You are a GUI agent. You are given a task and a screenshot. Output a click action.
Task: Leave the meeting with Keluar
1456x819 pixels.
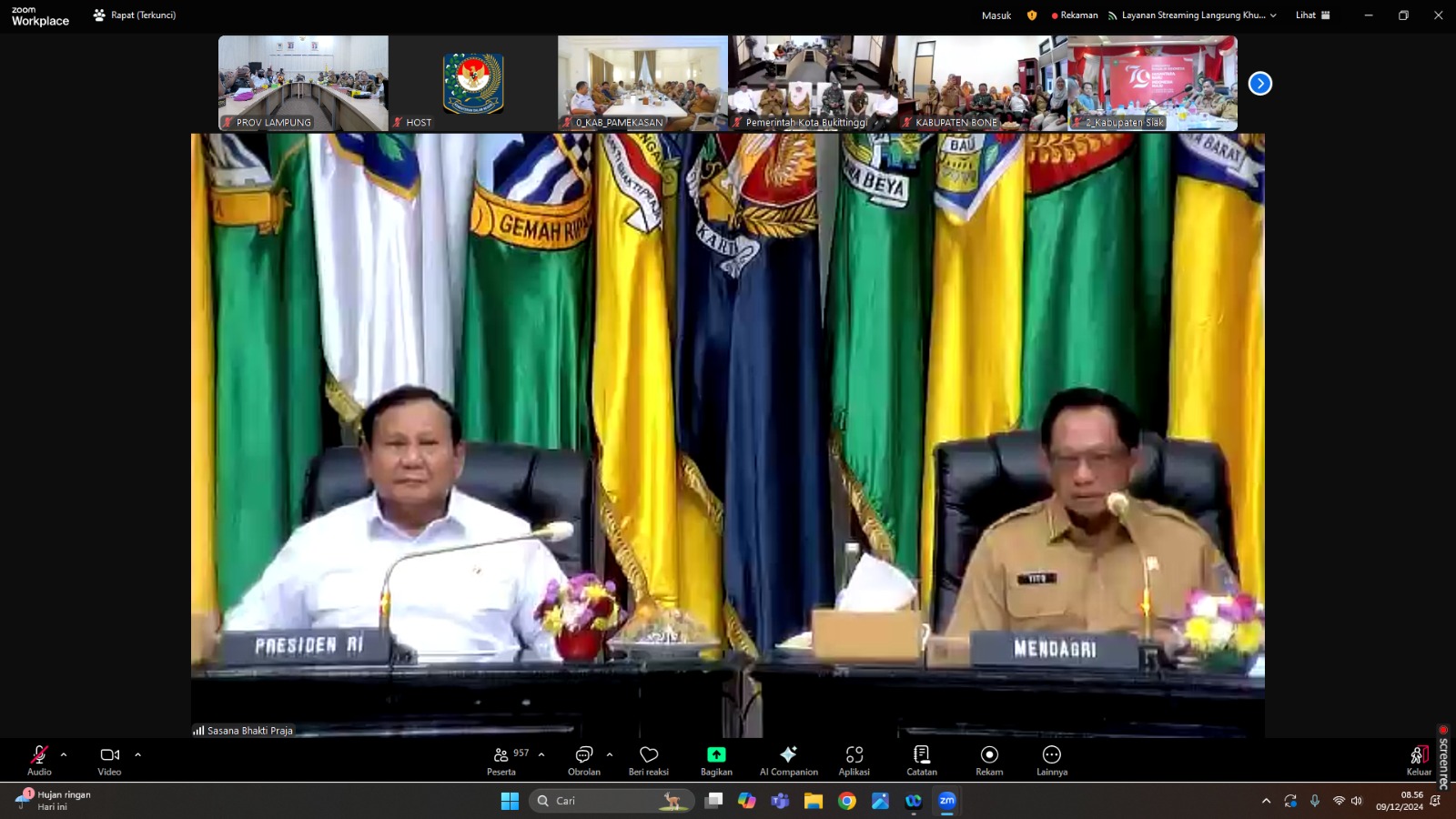pos(1418,761)
